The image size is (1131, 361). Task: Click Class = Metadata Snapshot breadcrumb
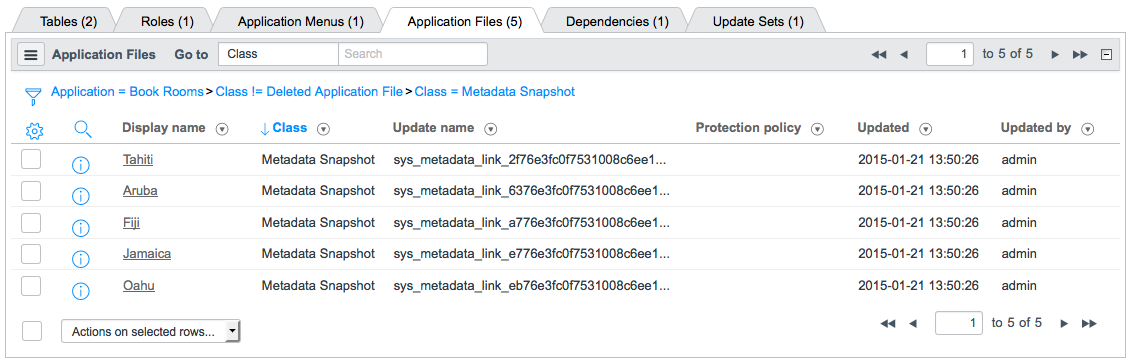tap(495, 92)
